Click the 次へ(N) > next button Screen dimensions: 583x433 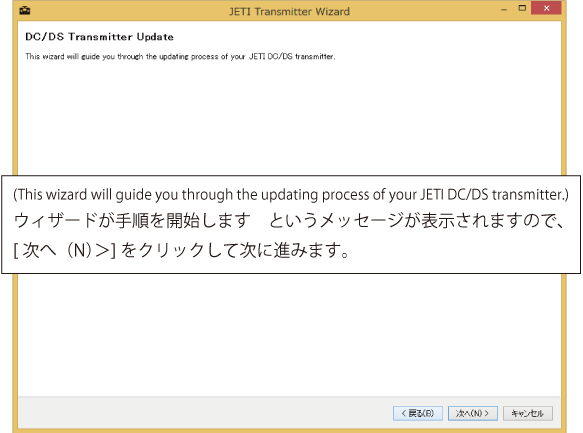click(473, 413)
